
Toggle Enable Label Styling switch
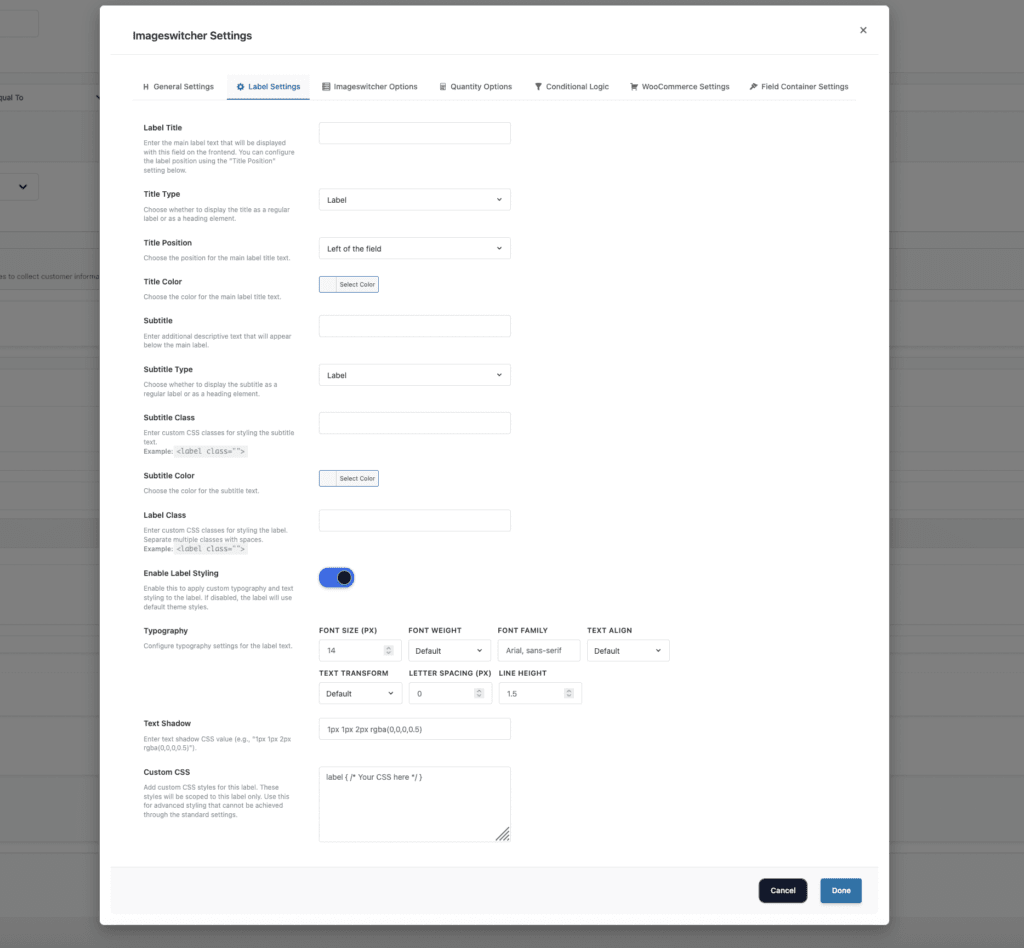pos(336,578)
